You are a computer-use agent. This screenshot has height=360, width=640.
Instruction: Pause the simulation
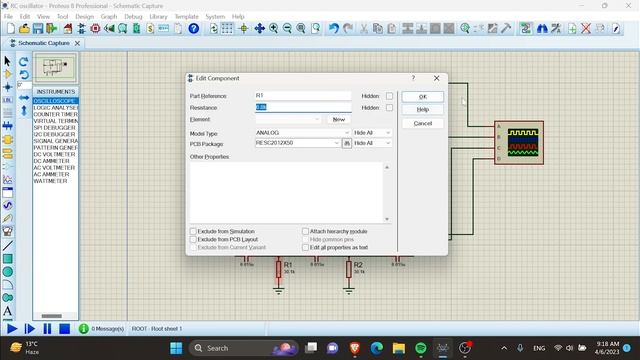click(47, 329)
